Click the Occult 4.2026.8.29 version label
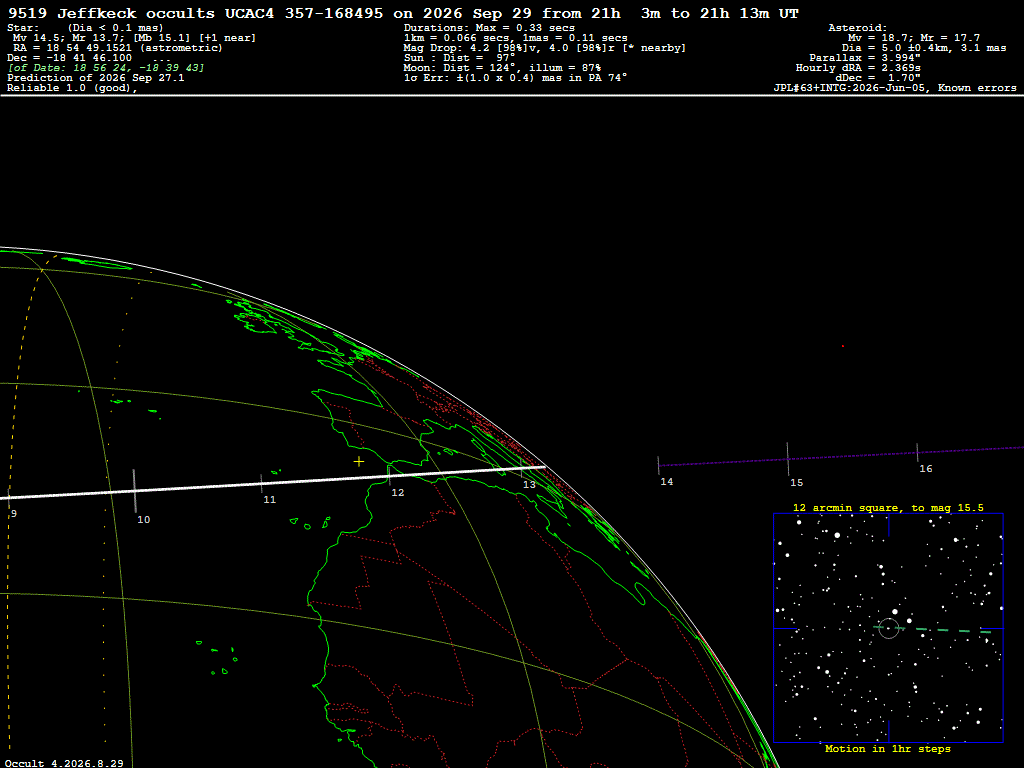This screenshot has height=768, width=1024. 64,763
